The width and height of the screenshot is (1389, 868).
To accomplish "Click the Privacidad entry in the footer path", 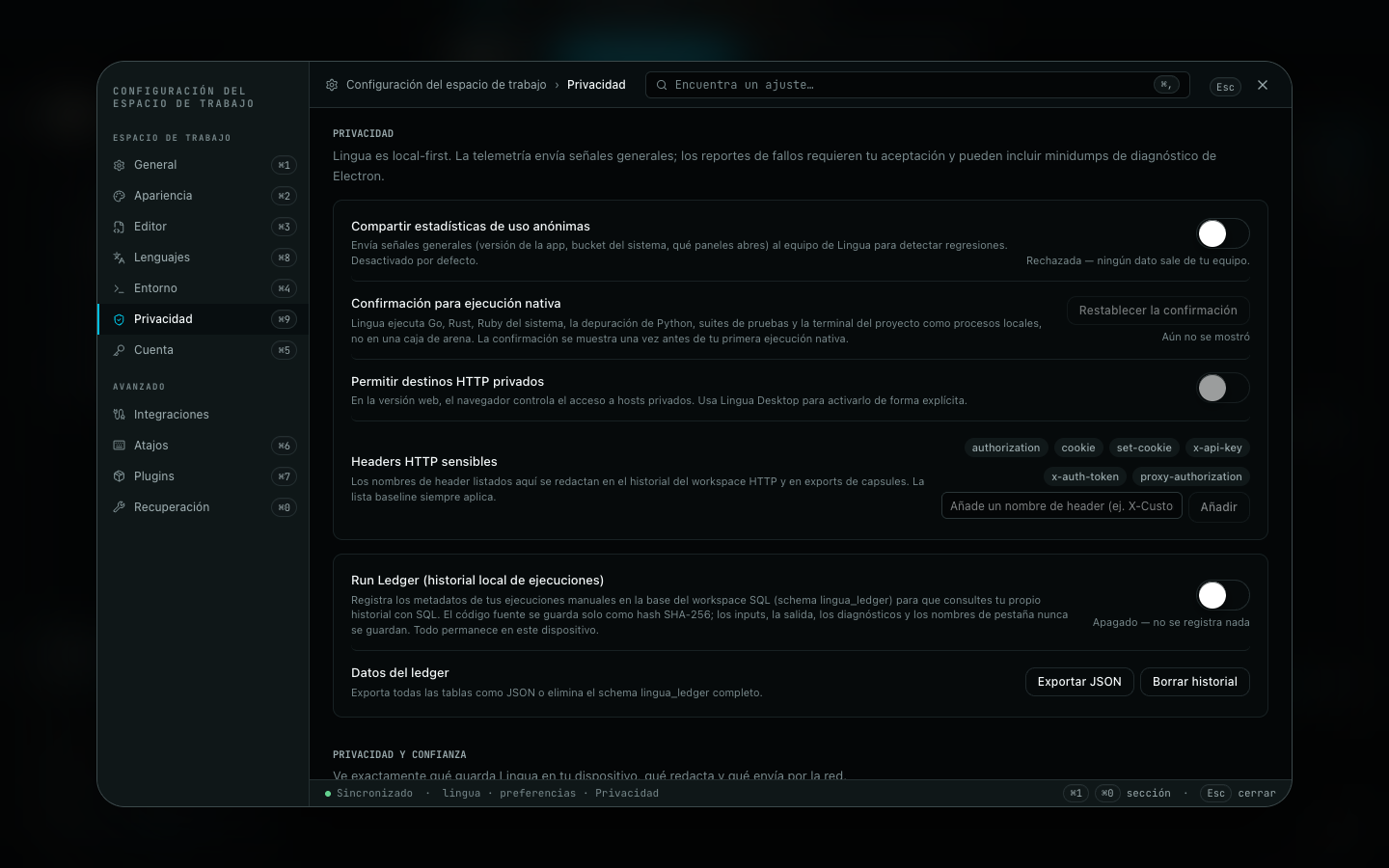I will click(x=627, y=794).
